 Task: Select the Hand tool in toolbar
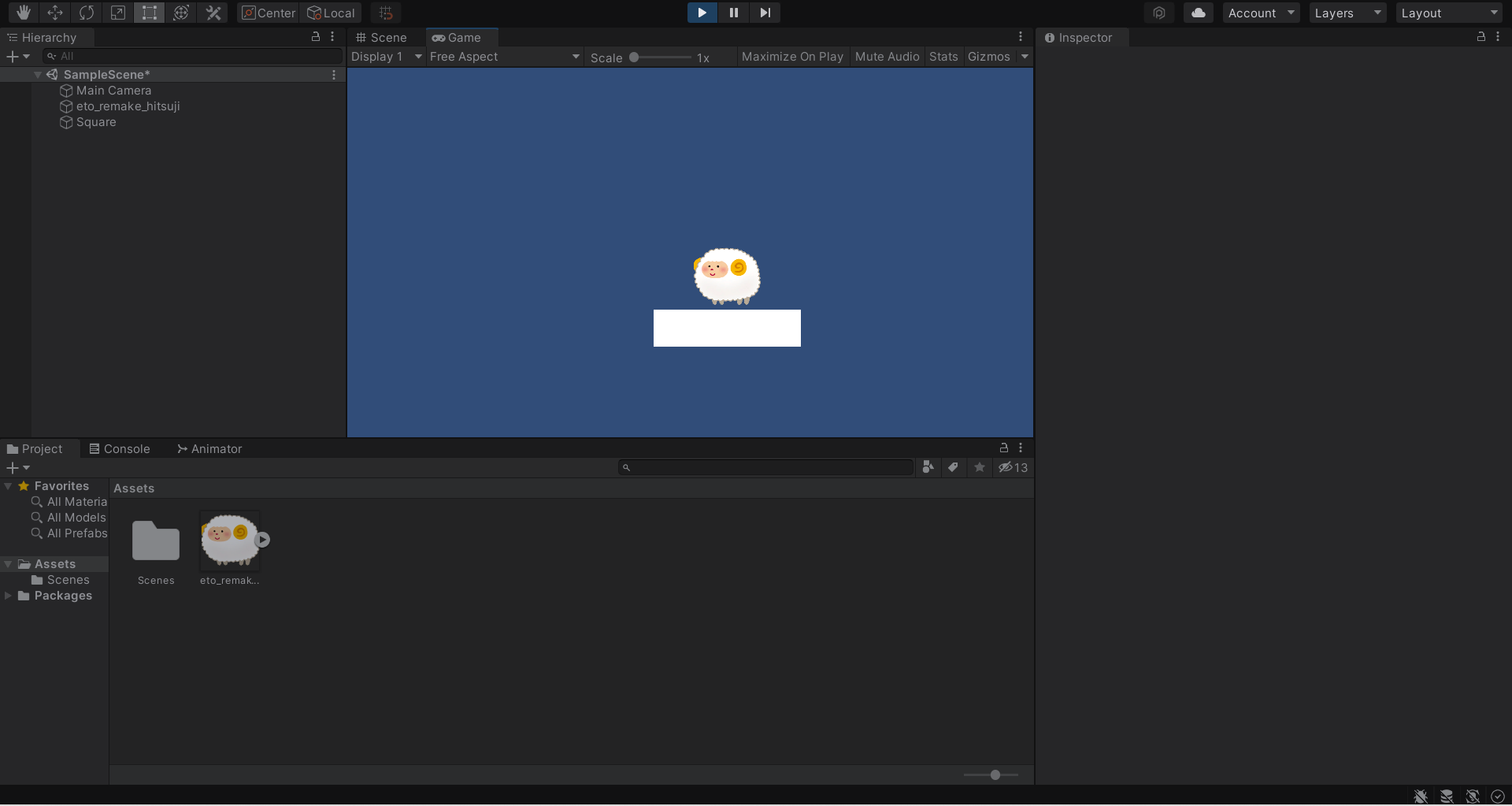click(x=24, y=13)
